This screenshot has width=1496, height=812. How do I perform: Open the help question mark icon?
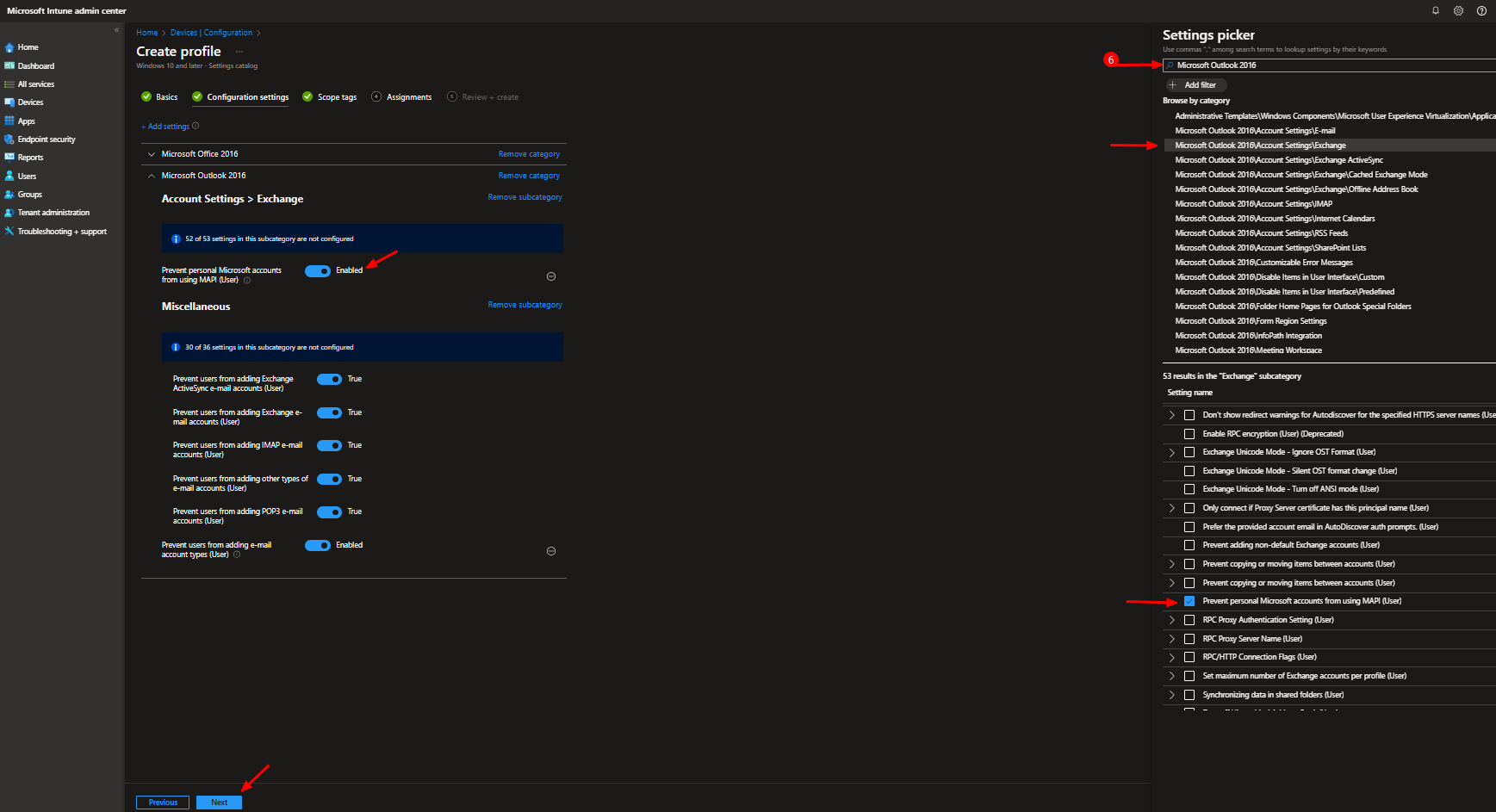click(x=1481, y=10)
